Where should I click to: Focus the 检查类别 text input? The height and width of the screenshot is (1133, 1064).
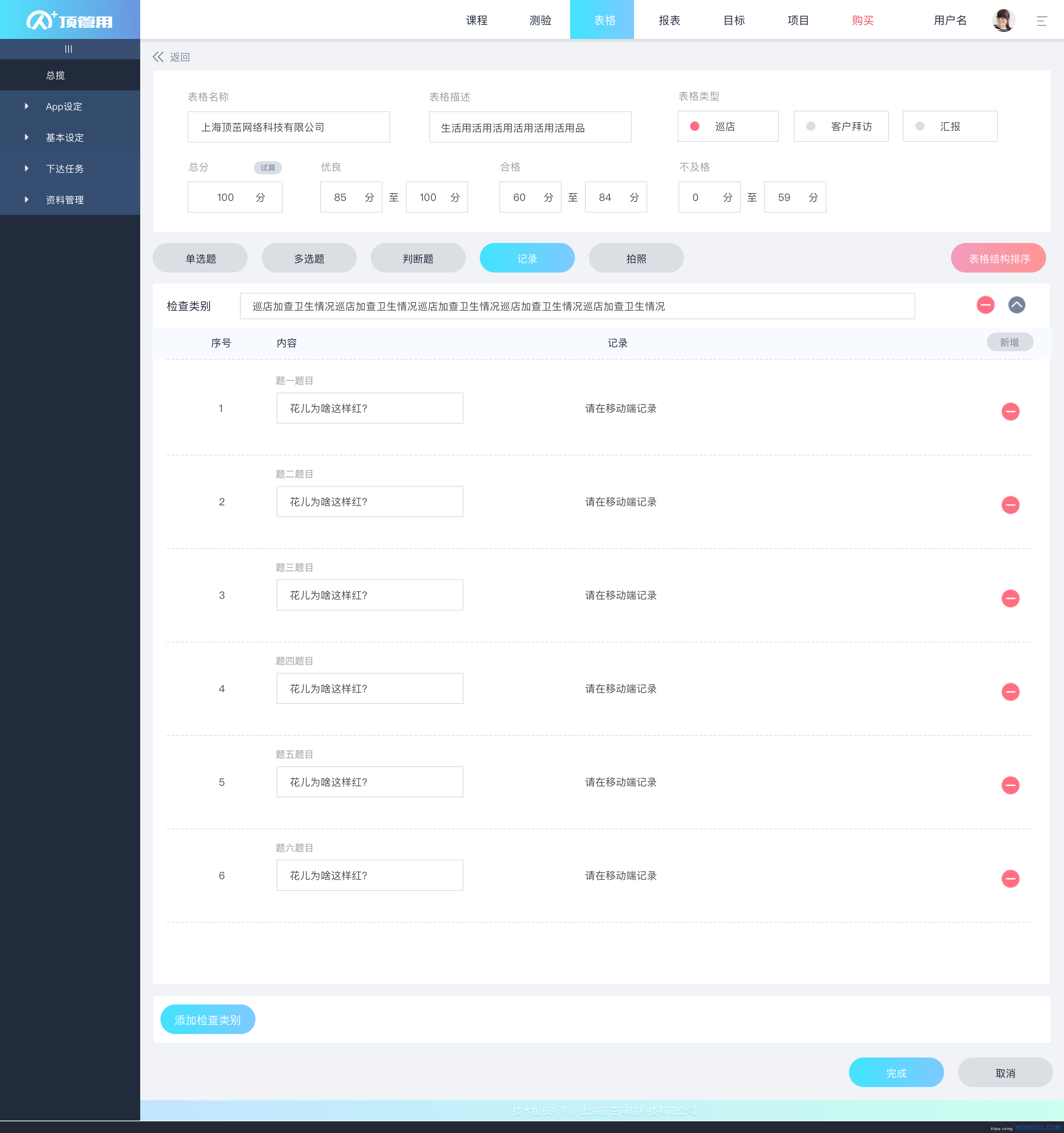577,306
